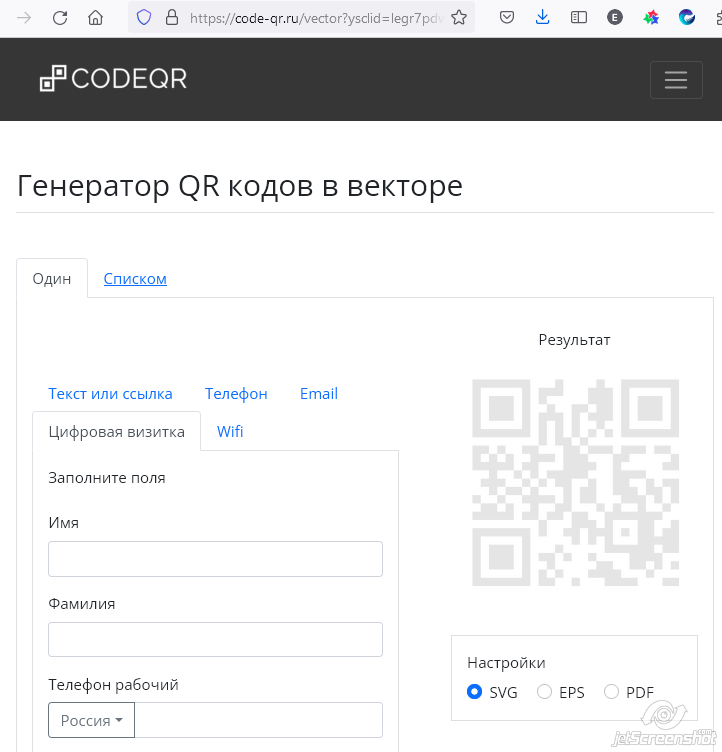Switch to the Wifi tab
The width and height of the screenshot is (722, 752).
(x=230, y=432)
